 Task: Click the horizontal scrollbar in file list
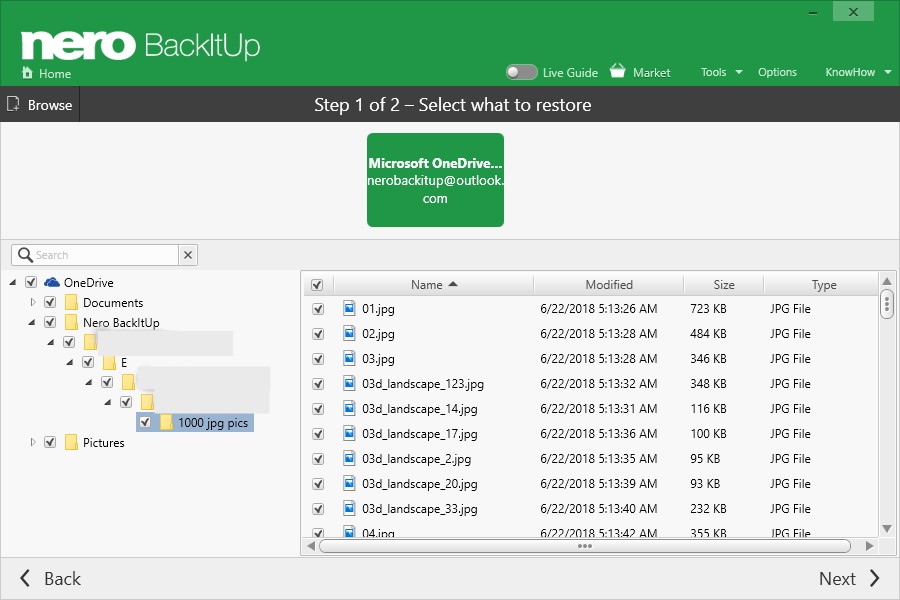585,546
